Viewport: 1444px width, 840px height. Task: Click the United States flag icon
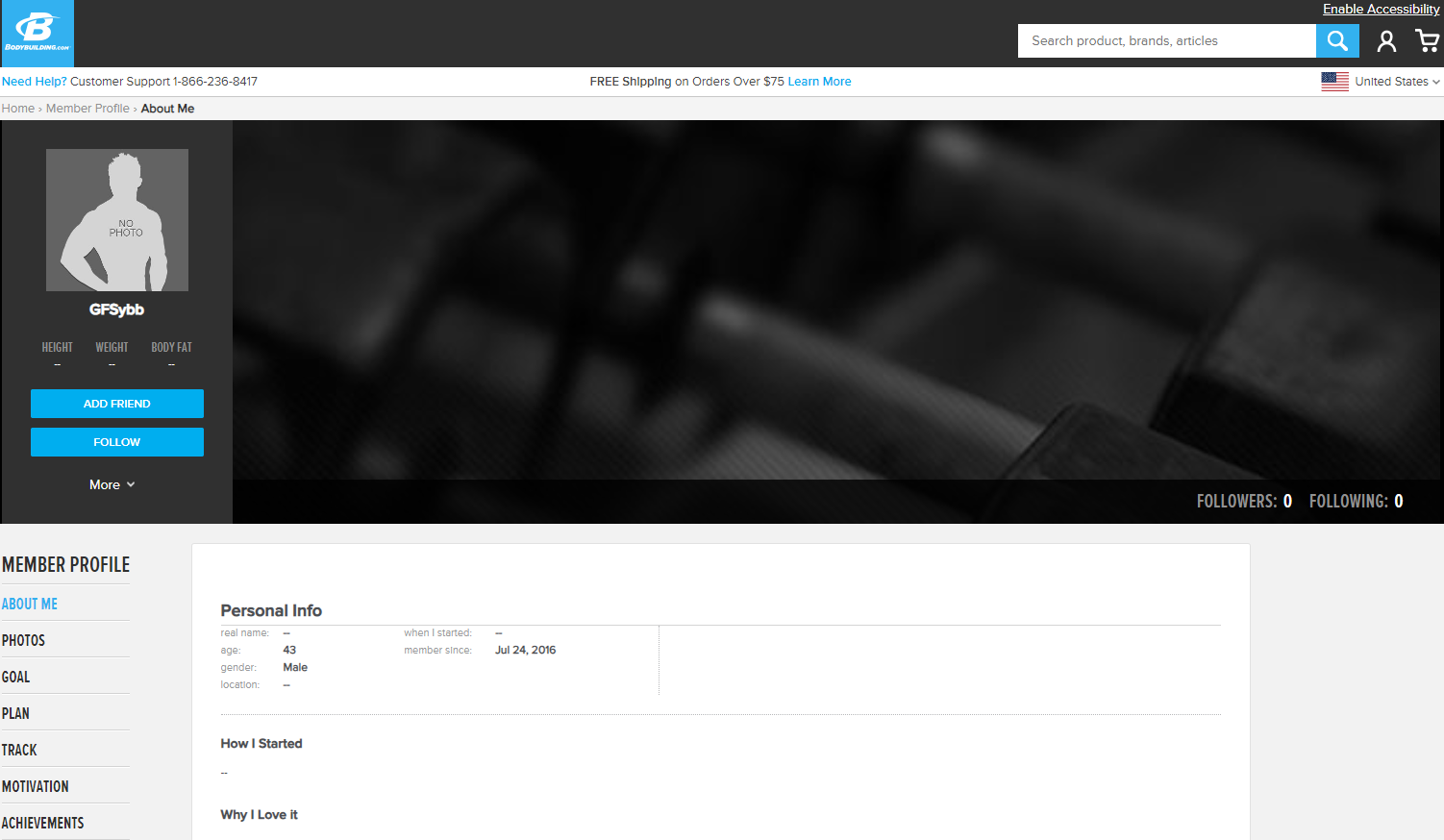[x=1334, y=82]
